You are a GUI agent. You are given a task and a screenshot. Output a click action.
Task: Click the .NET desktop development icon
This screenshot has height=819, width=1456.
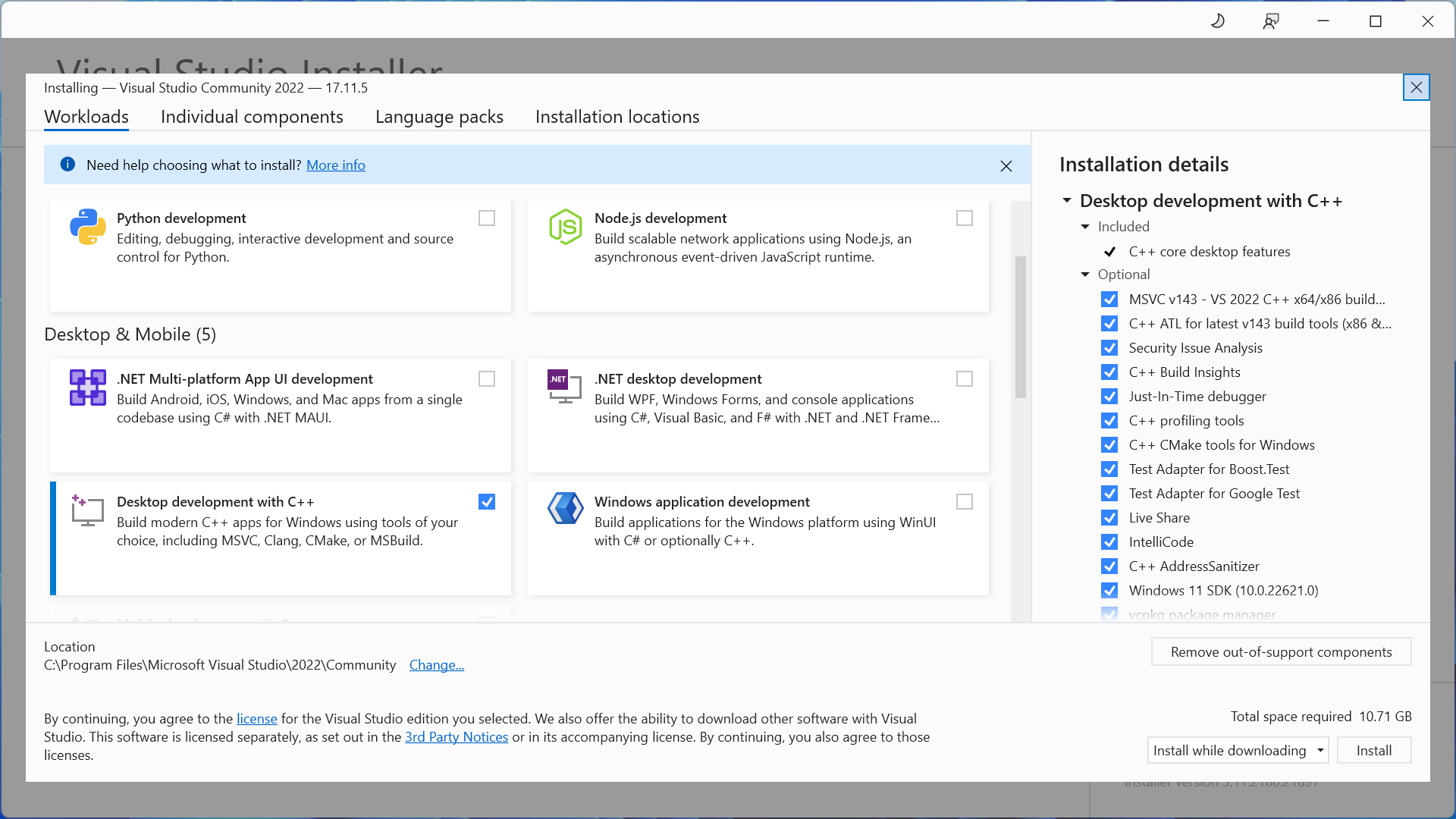(x=564, y=387)
